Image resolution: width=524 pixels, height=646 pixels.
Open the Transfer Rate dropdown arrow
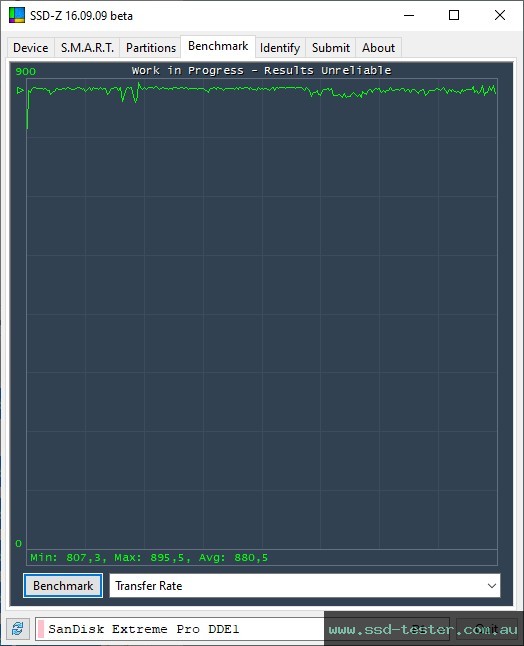pos(491,585)
